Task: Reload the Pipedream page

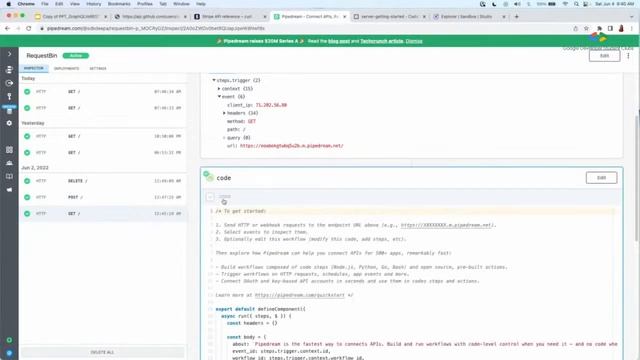Action: click(29, 28)
